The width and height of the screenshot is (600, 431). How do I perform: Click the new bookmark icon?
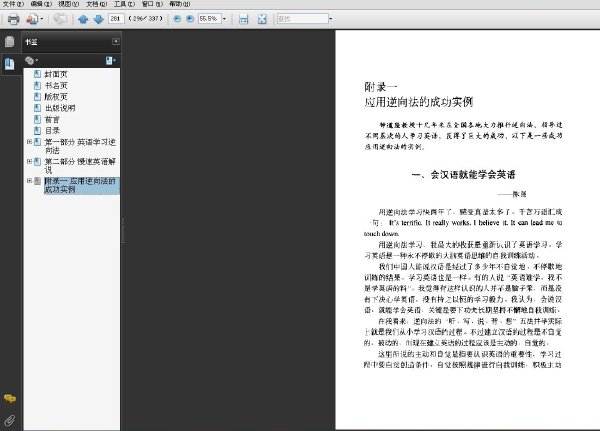111,60
